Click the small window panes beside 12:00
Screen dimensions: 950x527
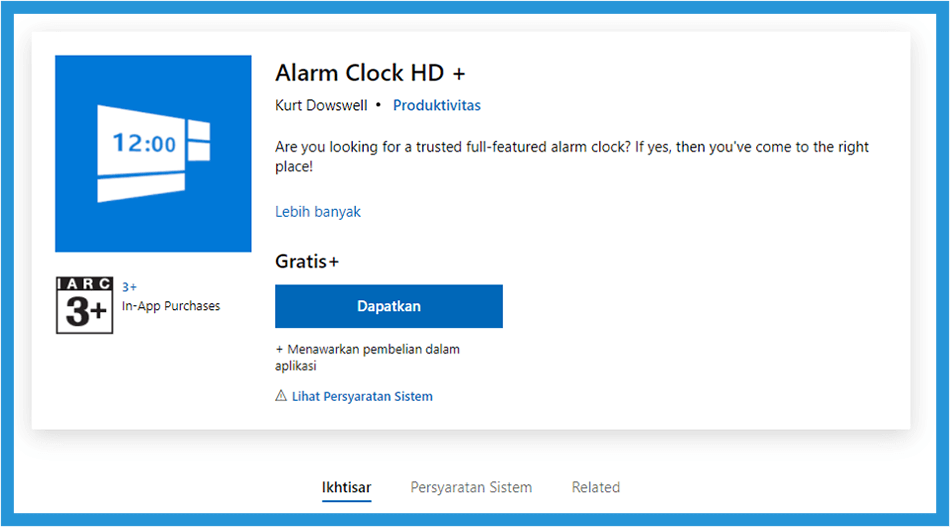(199, 141)
